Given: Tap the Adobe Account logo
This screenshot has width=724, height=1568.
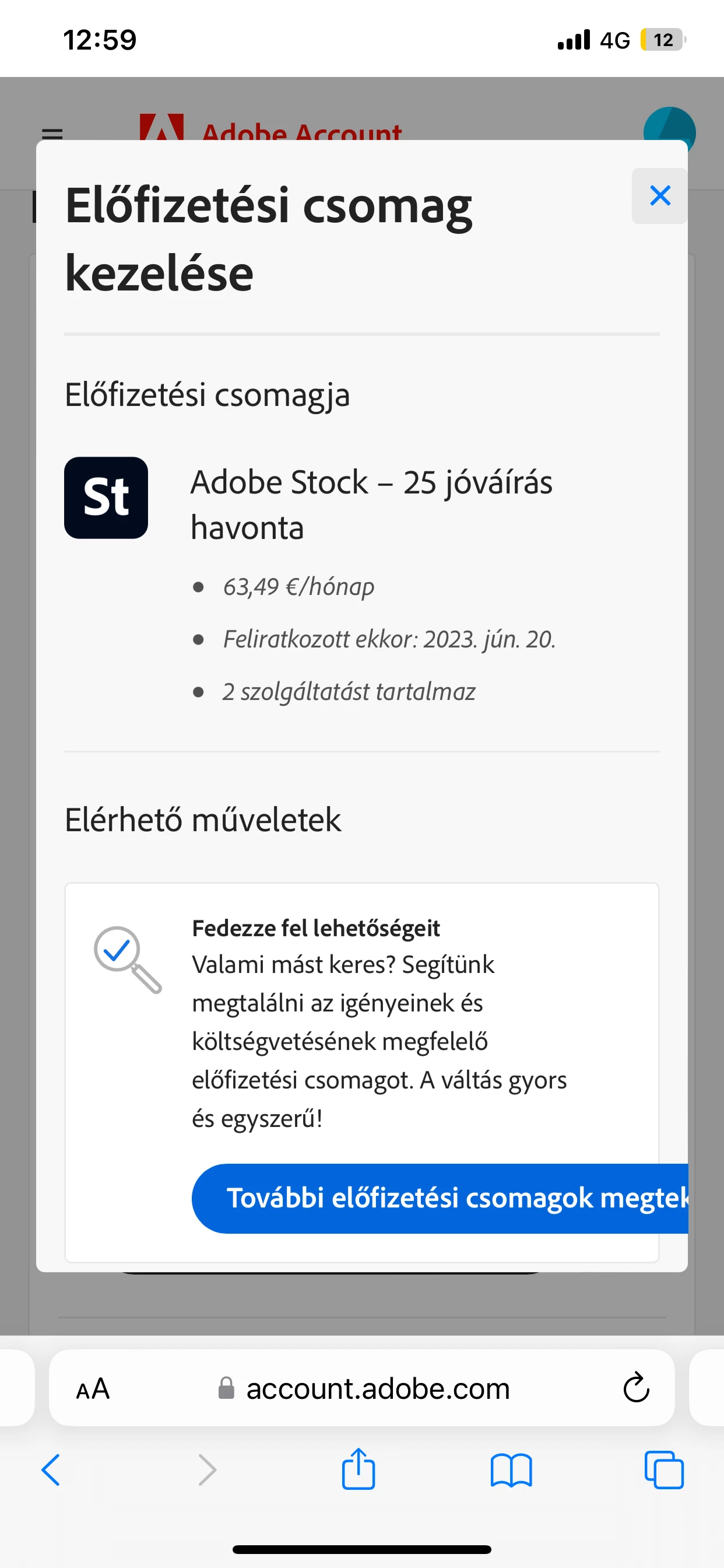Looking at the screenshot, I should pyautogui.click(x=270, y=128).
